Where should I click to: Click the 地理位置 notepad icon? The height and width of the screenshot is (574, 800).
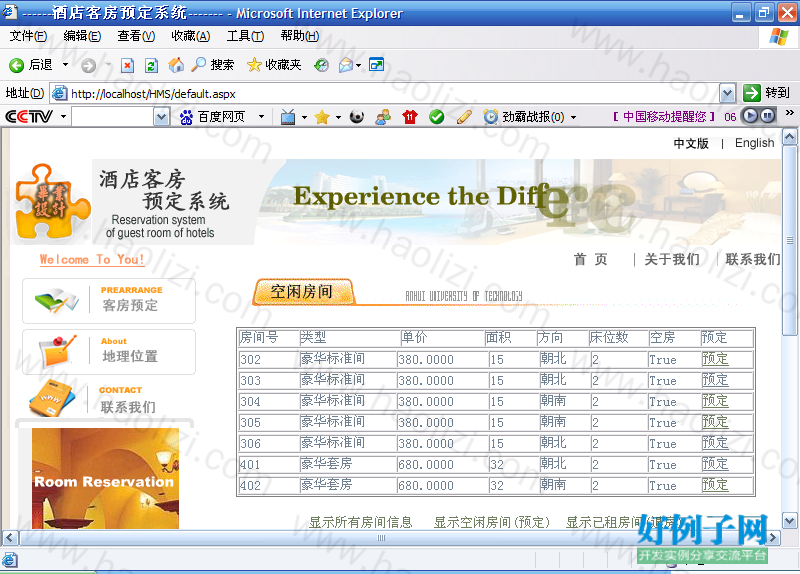point(57,351)
